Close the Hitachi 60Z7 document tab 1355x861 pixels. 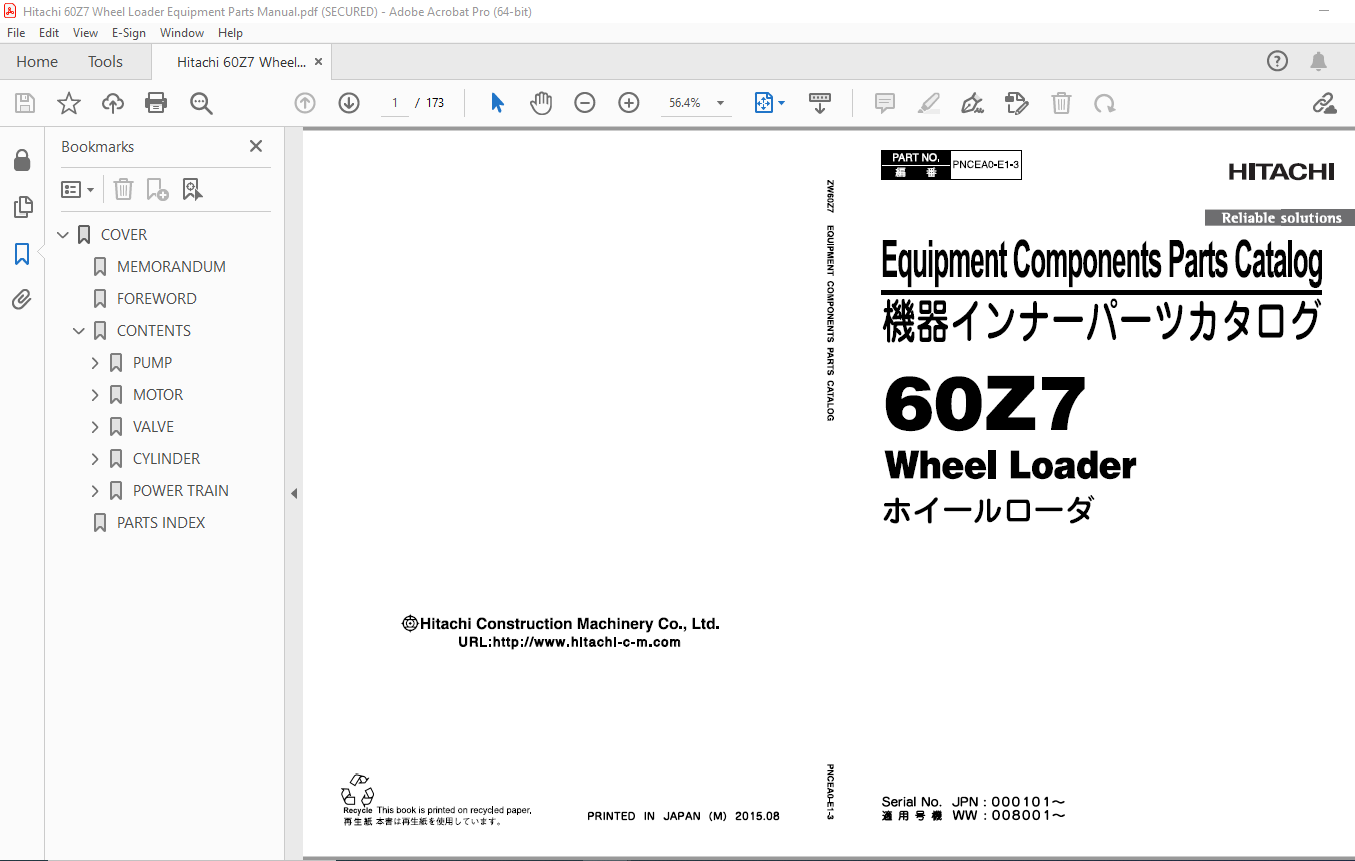coord(318,62)
